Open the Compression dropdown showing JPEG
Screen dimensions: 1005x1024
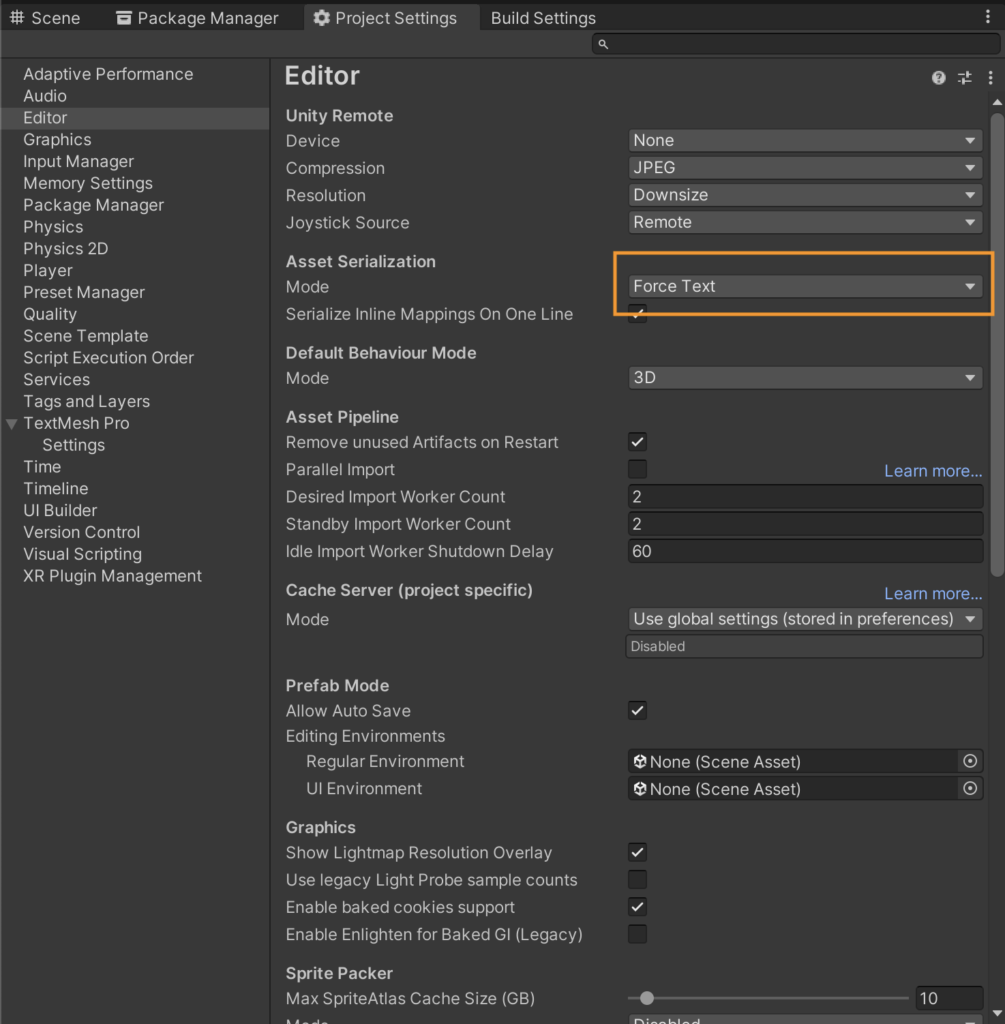pos(805,168)
